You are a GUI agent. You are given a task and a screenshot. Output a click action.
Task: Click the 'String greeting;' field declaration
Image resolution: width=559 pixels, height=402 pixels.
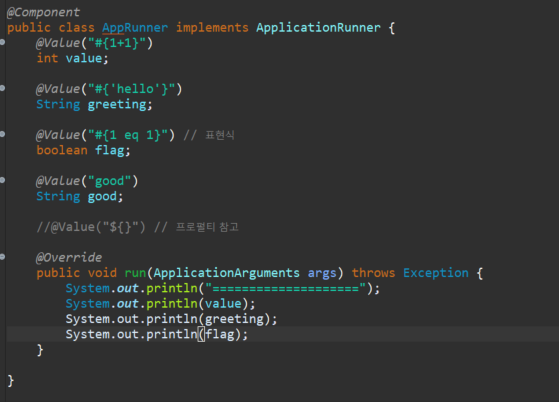(x=94, y=104)
